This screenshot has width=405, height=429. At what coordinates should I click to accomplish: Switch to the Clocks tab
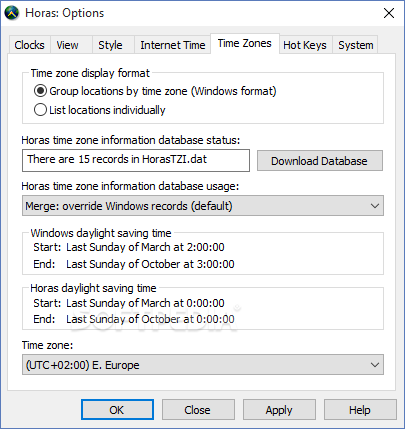(x=29, y=45)
